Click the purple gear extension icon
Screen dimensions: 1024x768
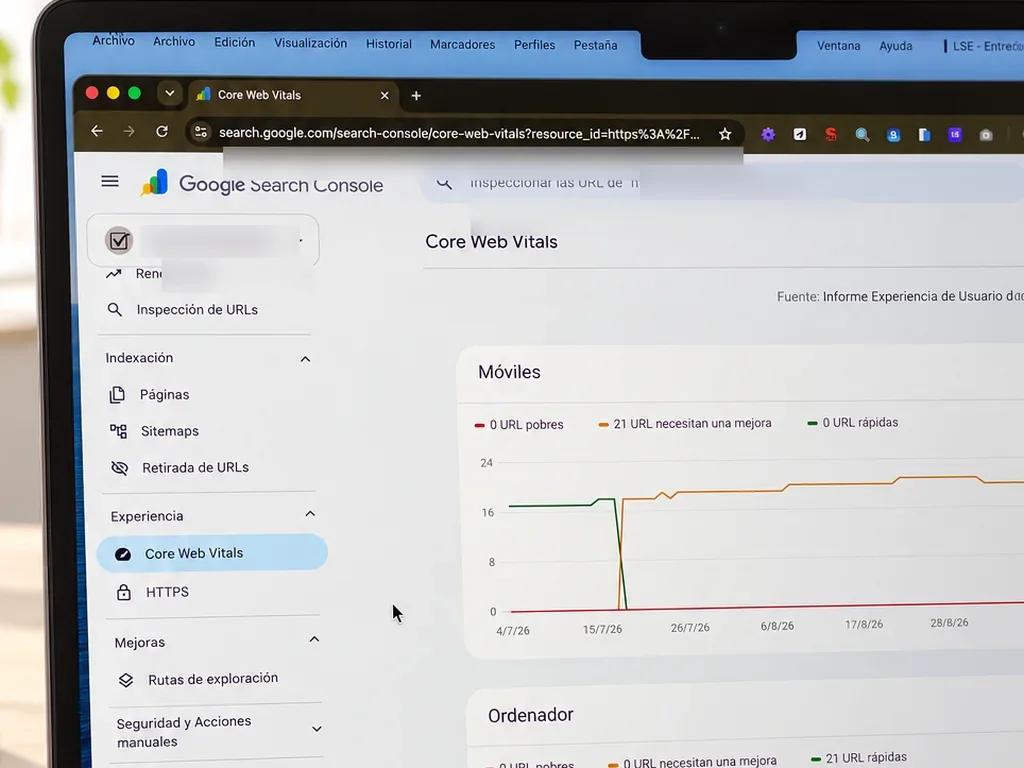(768, 134)
